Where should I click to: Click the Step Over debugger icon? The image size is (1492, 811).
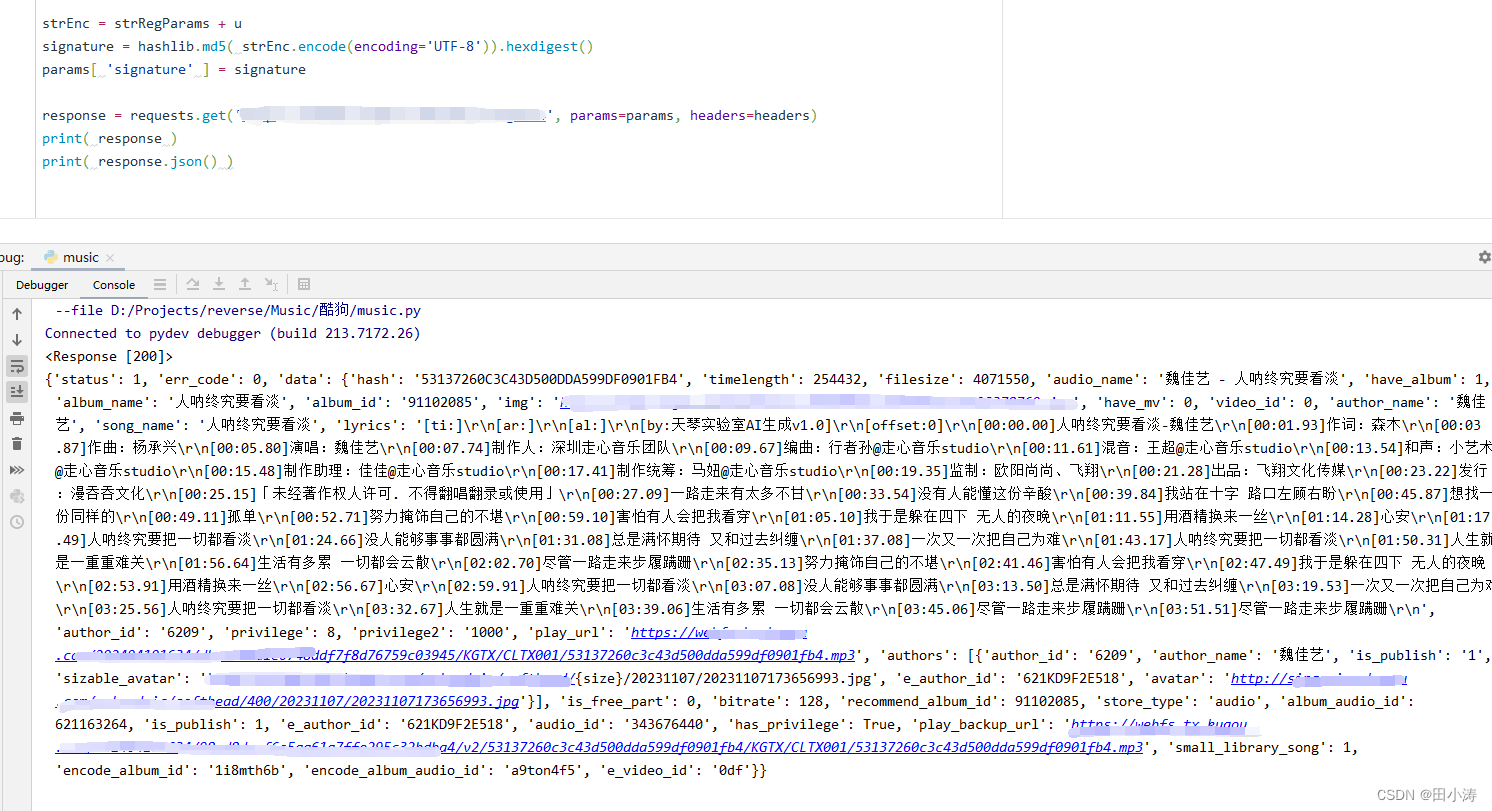point(193,285)
